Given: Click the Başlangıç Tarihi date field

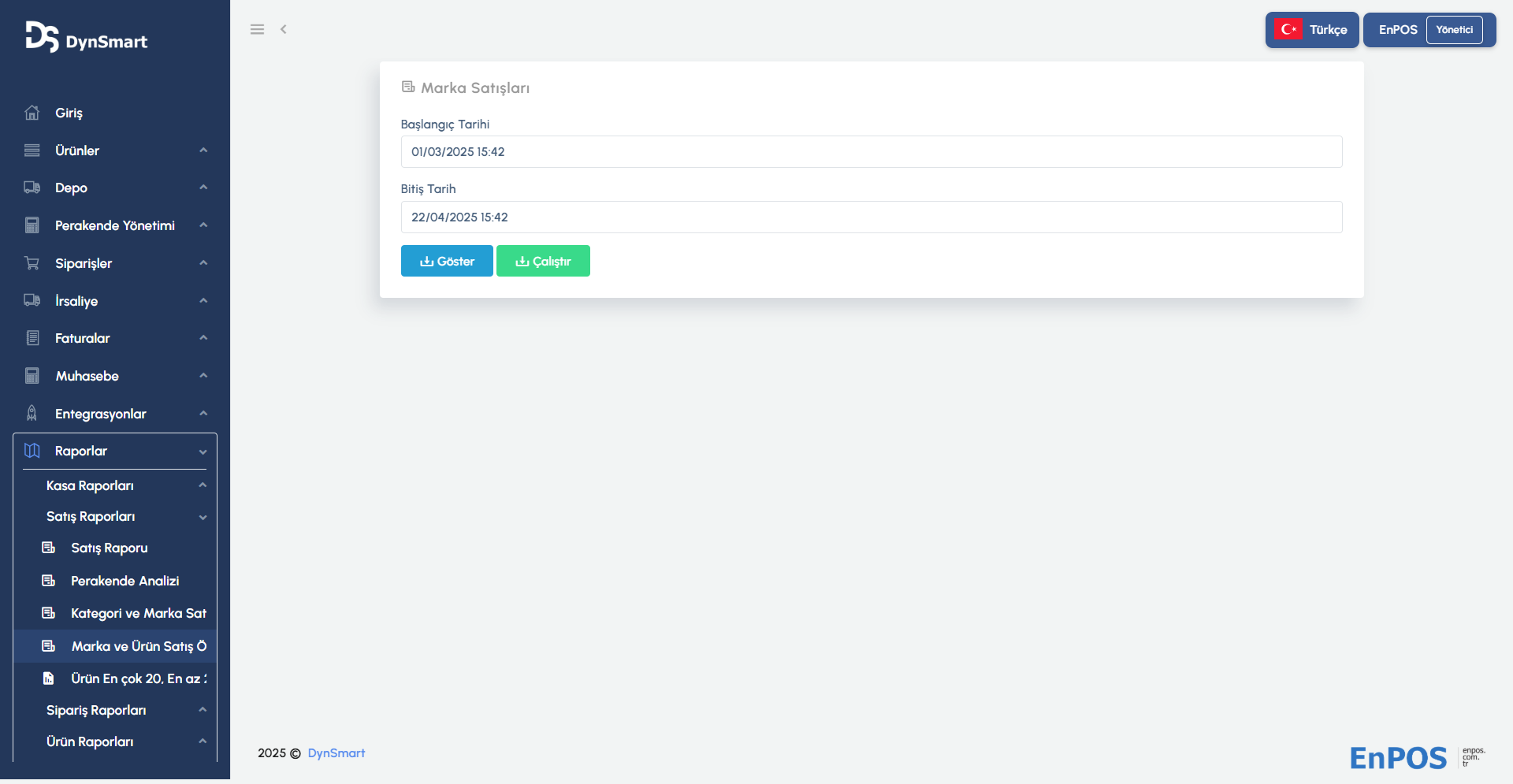Looking at the screenshot, I should (871, 152).
